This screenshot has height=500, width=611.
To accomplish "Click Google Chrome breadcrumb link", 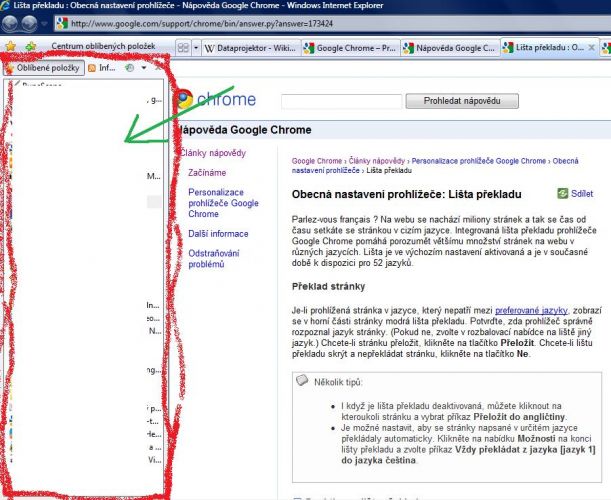I will [316, 161].
